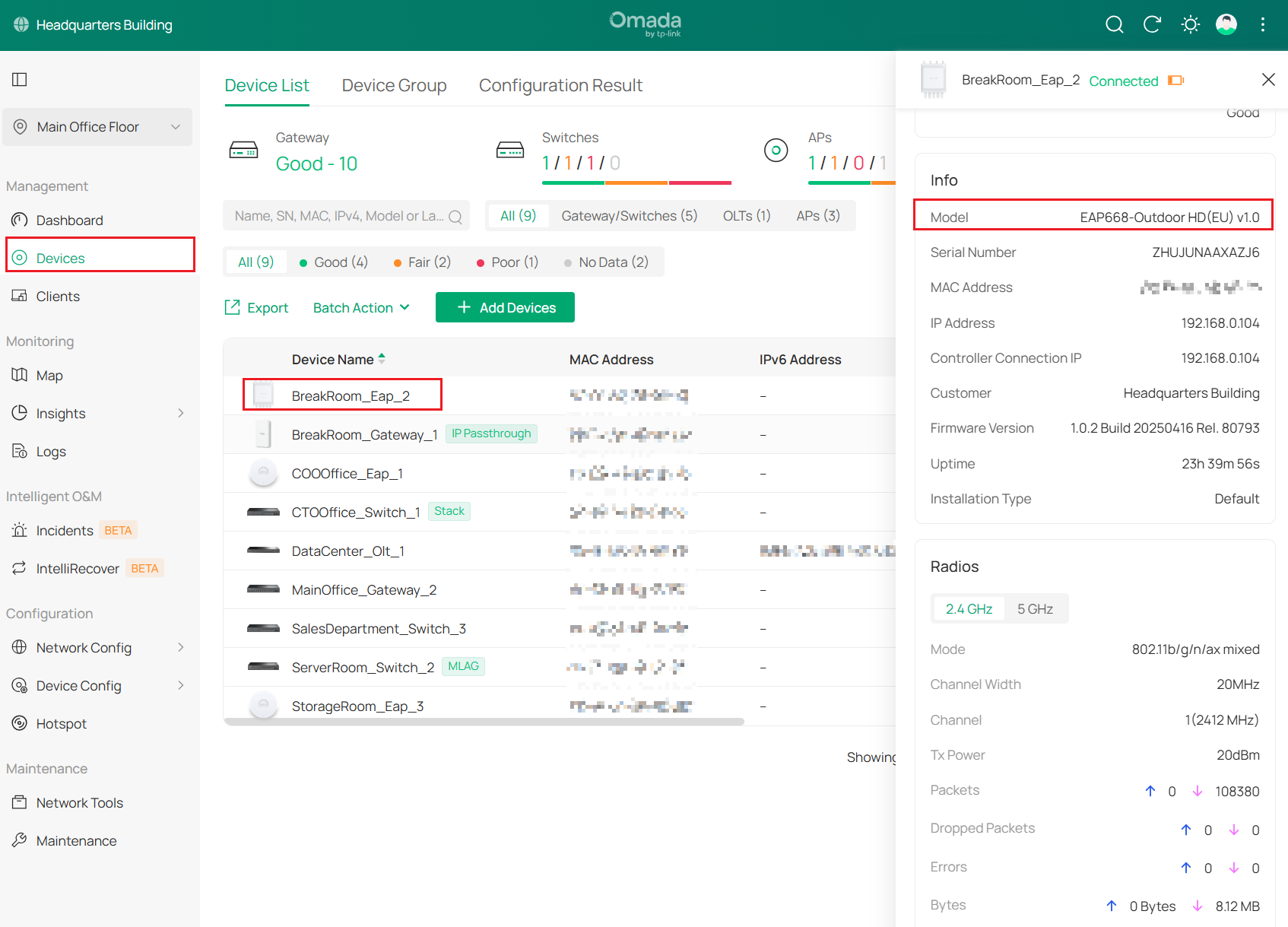The width and height of the screenshot is (1288, 927).
Task: Click the BreakRoom_Gateway_1 device icon
Action: (x=263, y=434)
